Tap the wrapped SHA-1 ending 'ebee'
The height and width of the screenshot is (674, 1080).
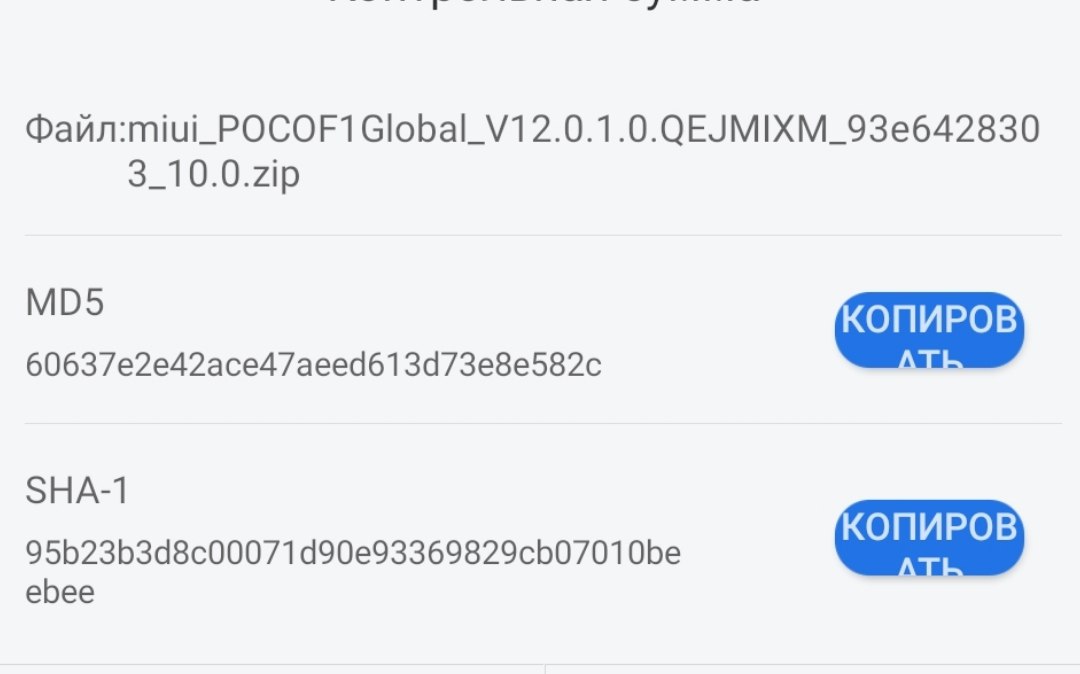(x=60, y=592)
